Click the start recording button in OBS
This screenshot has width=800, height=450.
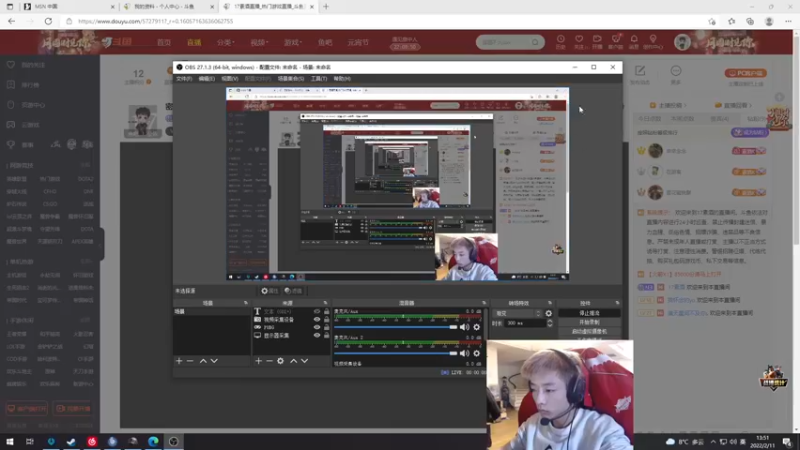589,322
